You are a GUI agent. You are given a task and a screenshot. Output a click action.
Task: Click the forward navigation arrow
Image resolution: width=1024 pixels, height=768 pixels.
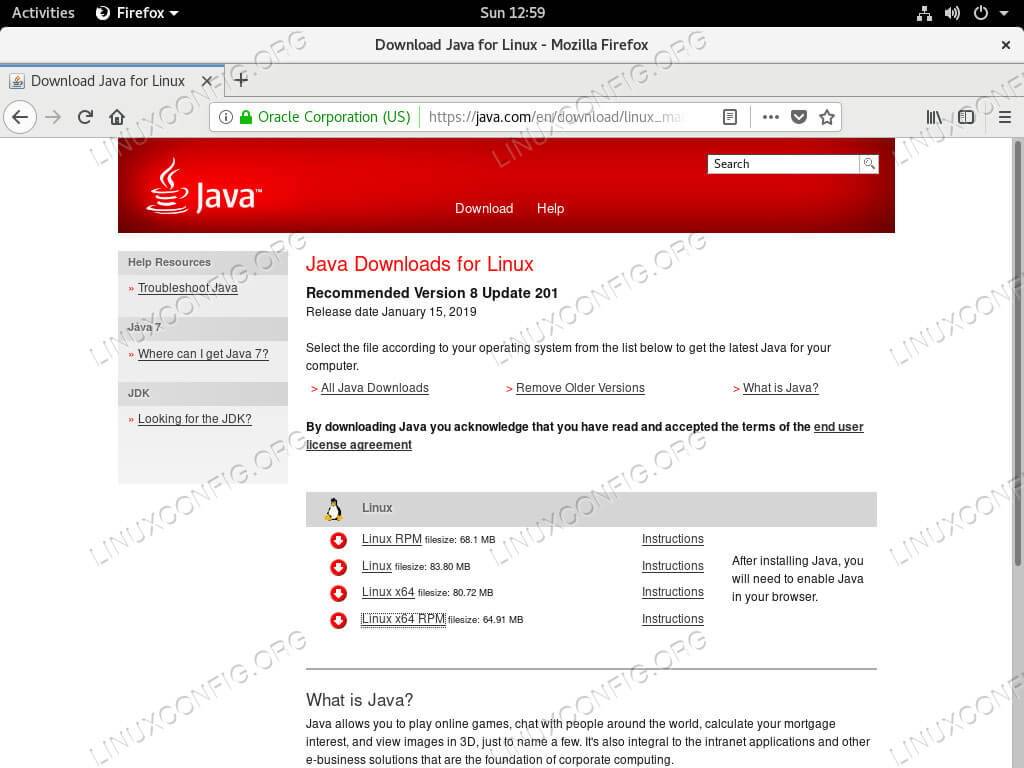point(53,118)
